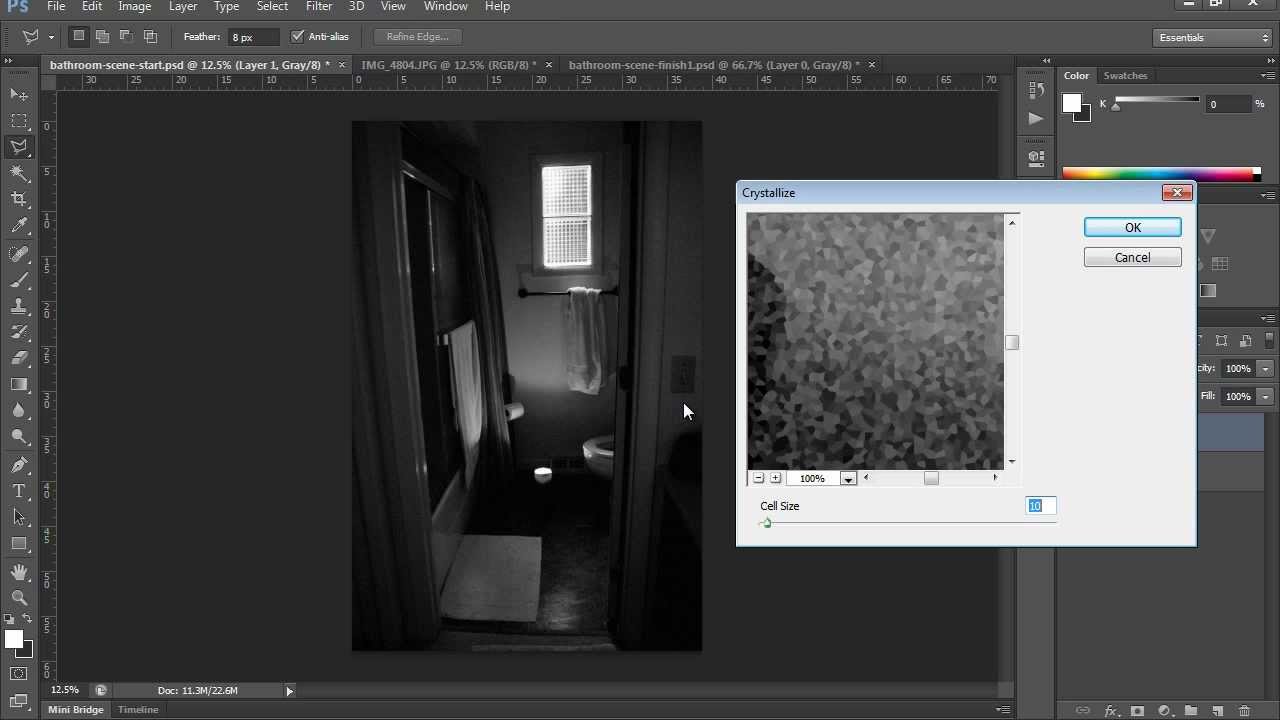Image resolution: width=1280 pixels, height=720 pixels.
Task: Change screen mode icon in toolbox
Action: point(19,701)
